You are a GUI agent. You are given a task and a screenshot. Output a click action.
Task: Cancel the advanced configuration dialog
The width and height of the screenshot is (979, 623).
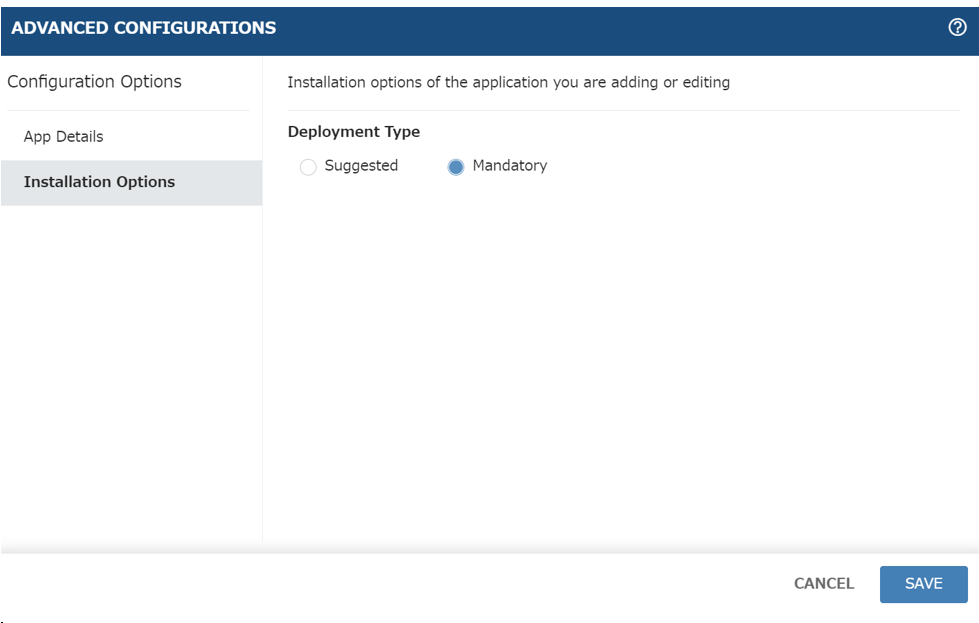pyautogui.click(x=824, y=584)
